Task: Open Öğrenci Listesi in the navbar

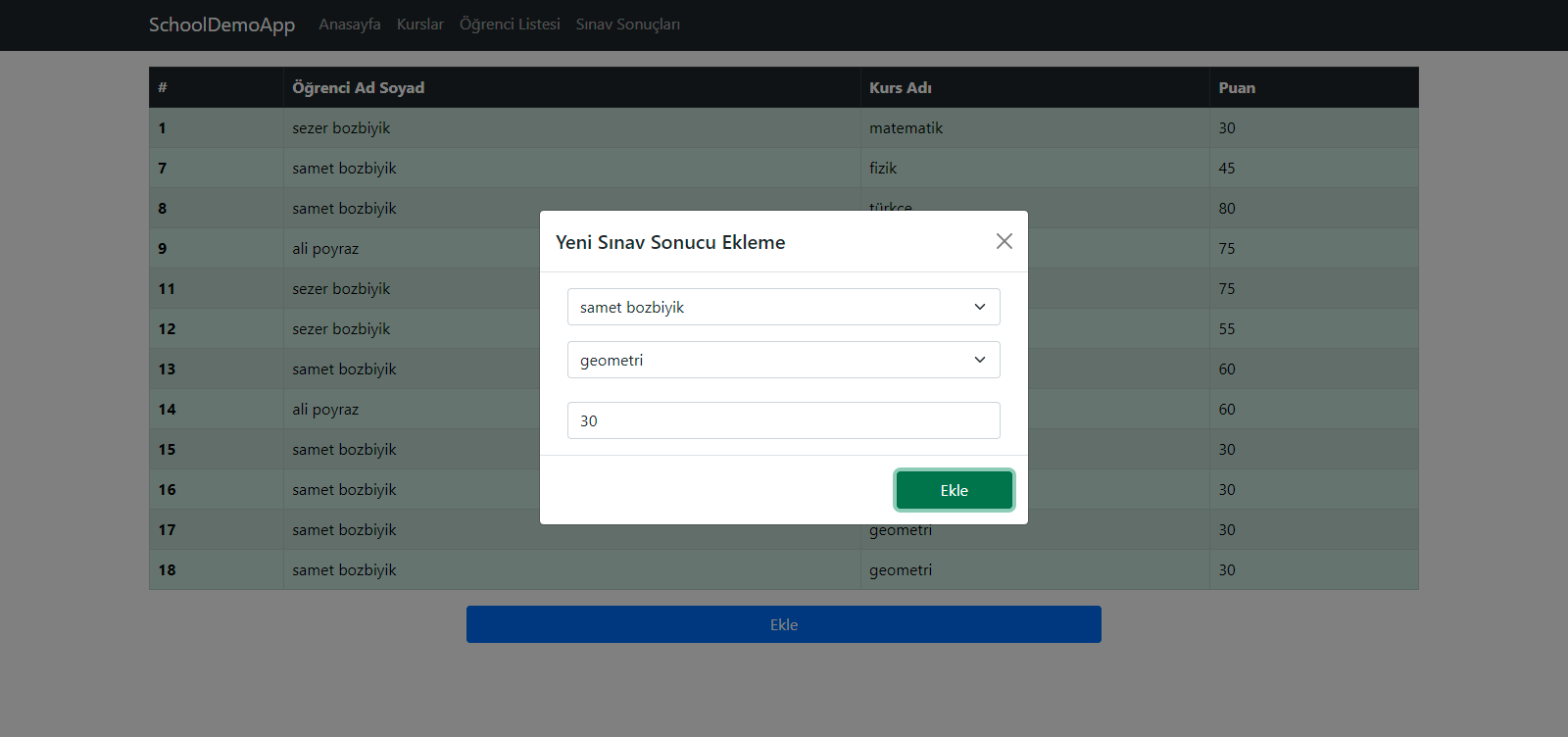Action: 510,25
